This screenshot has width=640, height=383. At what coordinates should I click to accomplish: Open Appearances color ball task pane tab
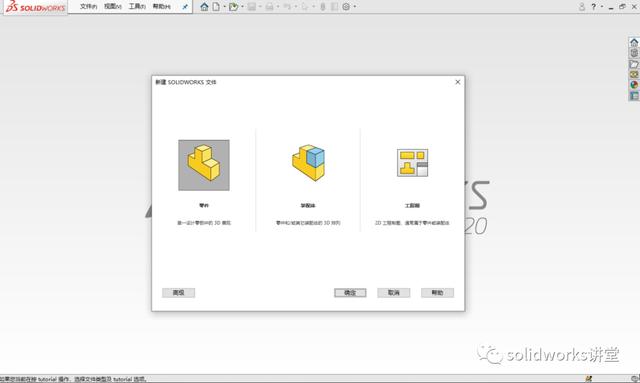pos(634,85)
